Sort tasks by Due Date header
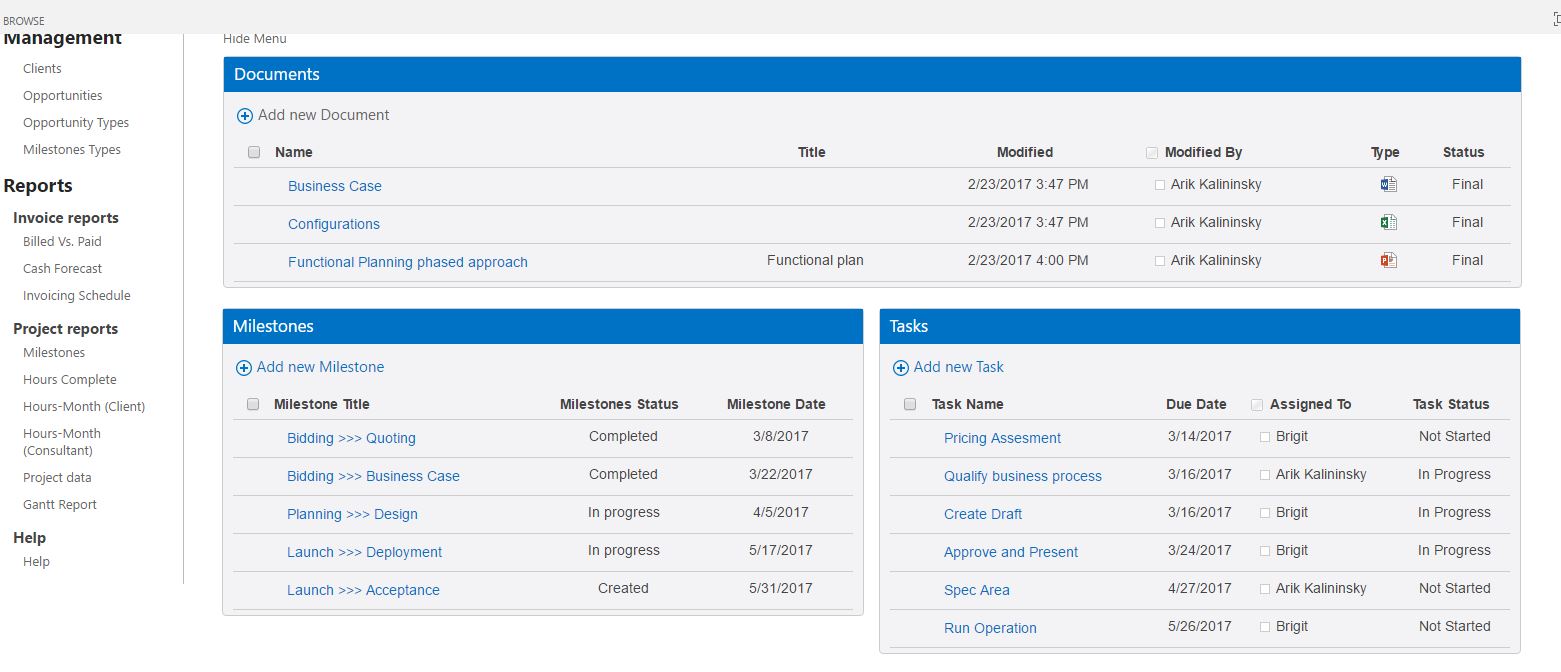Image resolution: width=1561 pixels, height=672 pixels. point(1196,404)
